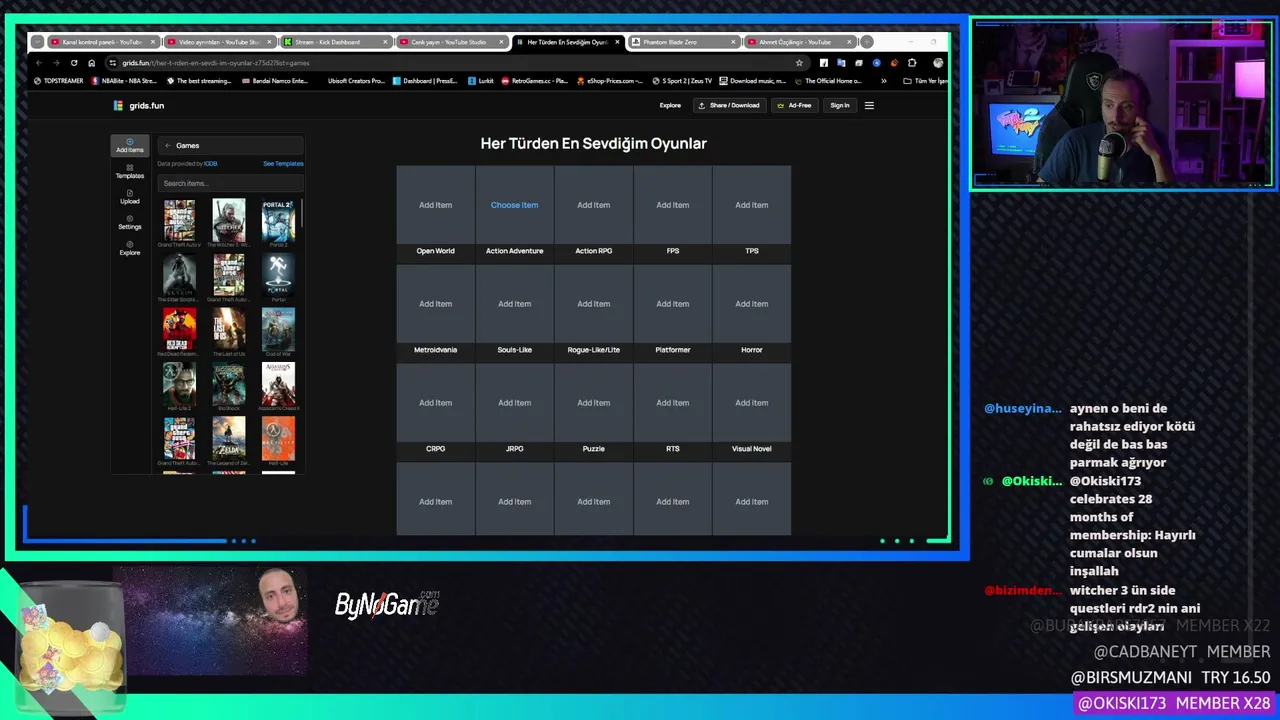Switch to the Phantom Blade Zero tab

pos(683,42)
